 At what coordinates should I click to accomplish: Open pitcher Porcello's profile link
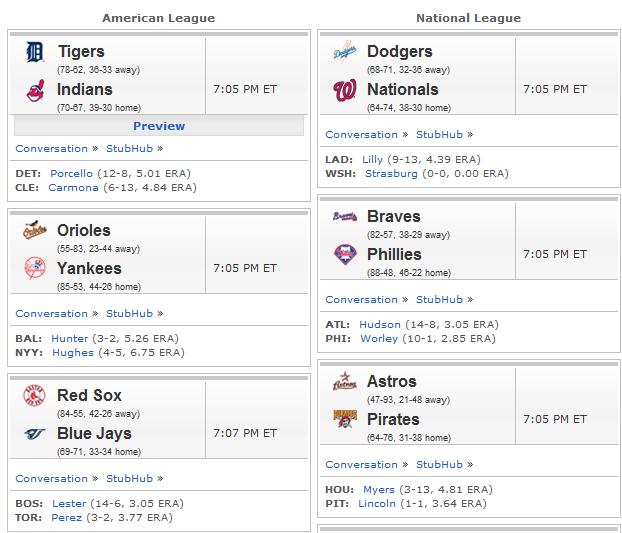[71, 173]
